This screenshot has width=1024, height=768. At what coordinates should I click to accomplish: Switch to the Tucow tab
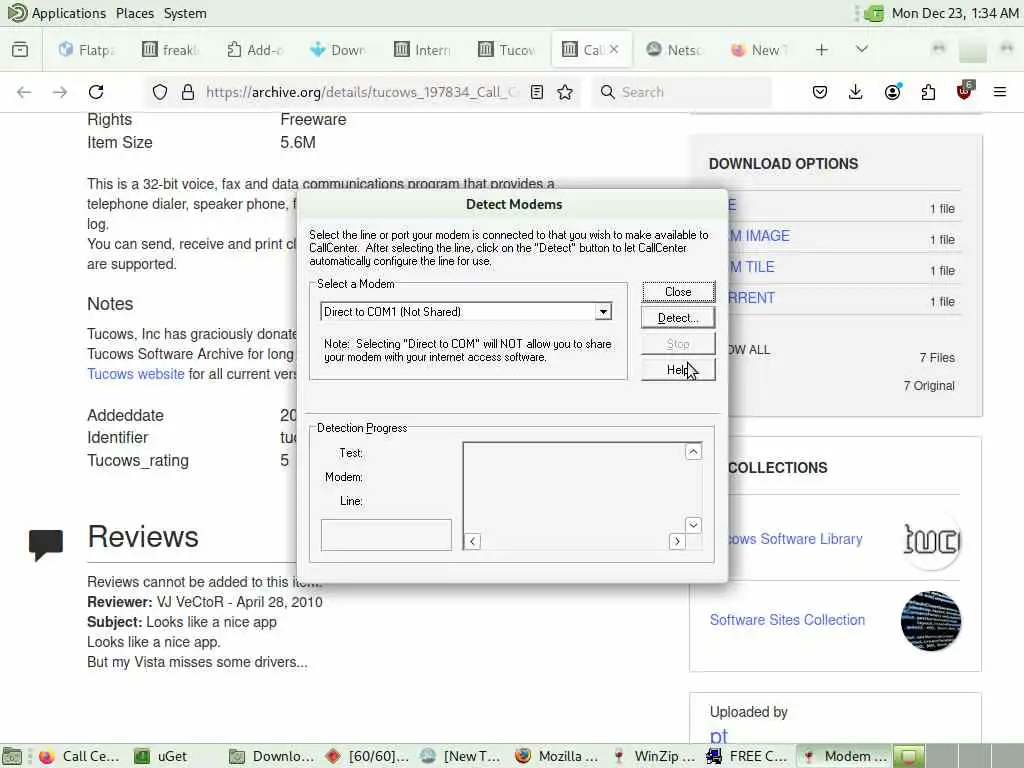(507, 50)
